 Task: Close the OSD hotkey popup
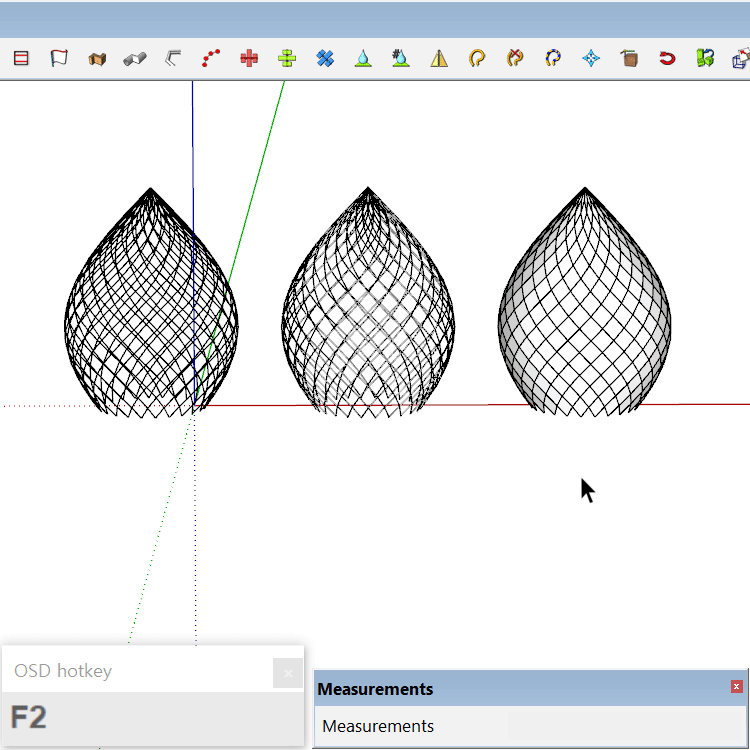[x=288, y=673]
